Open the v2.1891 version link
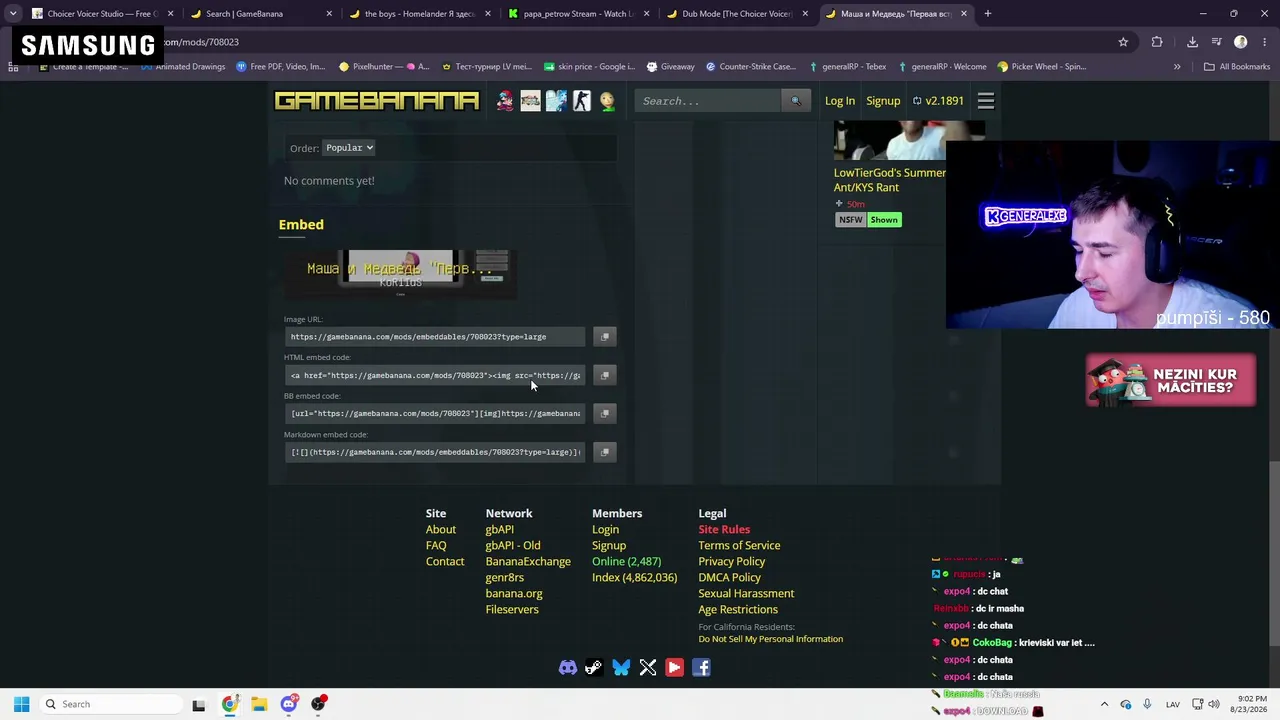The height and width of the screenshot is (720, 1280). tap(938, 101)
